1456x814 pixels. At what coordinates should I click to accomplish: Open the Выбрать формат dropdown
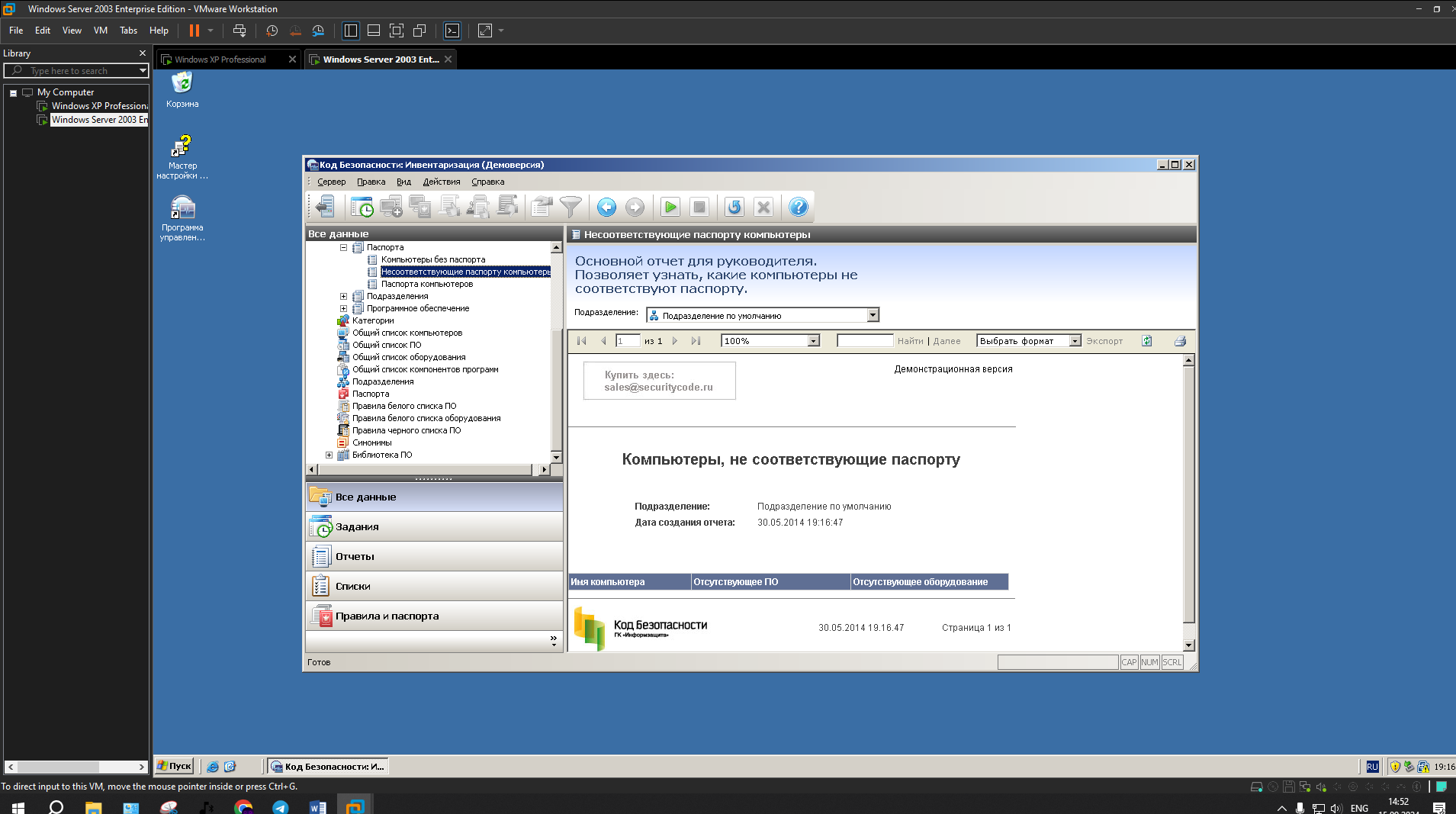point(1075,341)
